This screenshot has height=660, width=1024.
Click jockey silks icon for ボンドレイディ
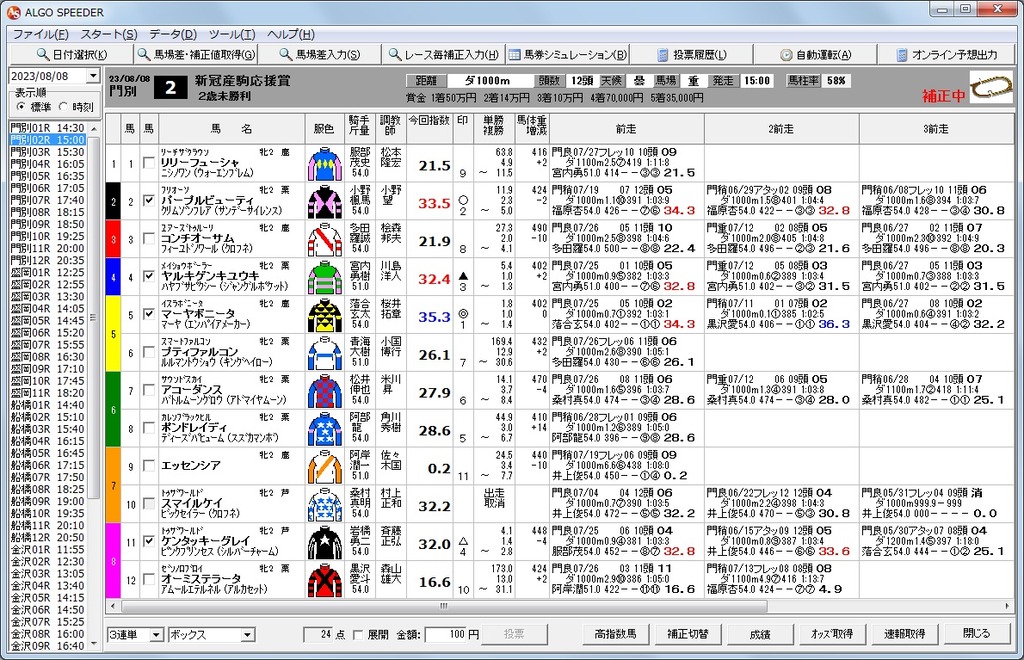coord(325,429)
